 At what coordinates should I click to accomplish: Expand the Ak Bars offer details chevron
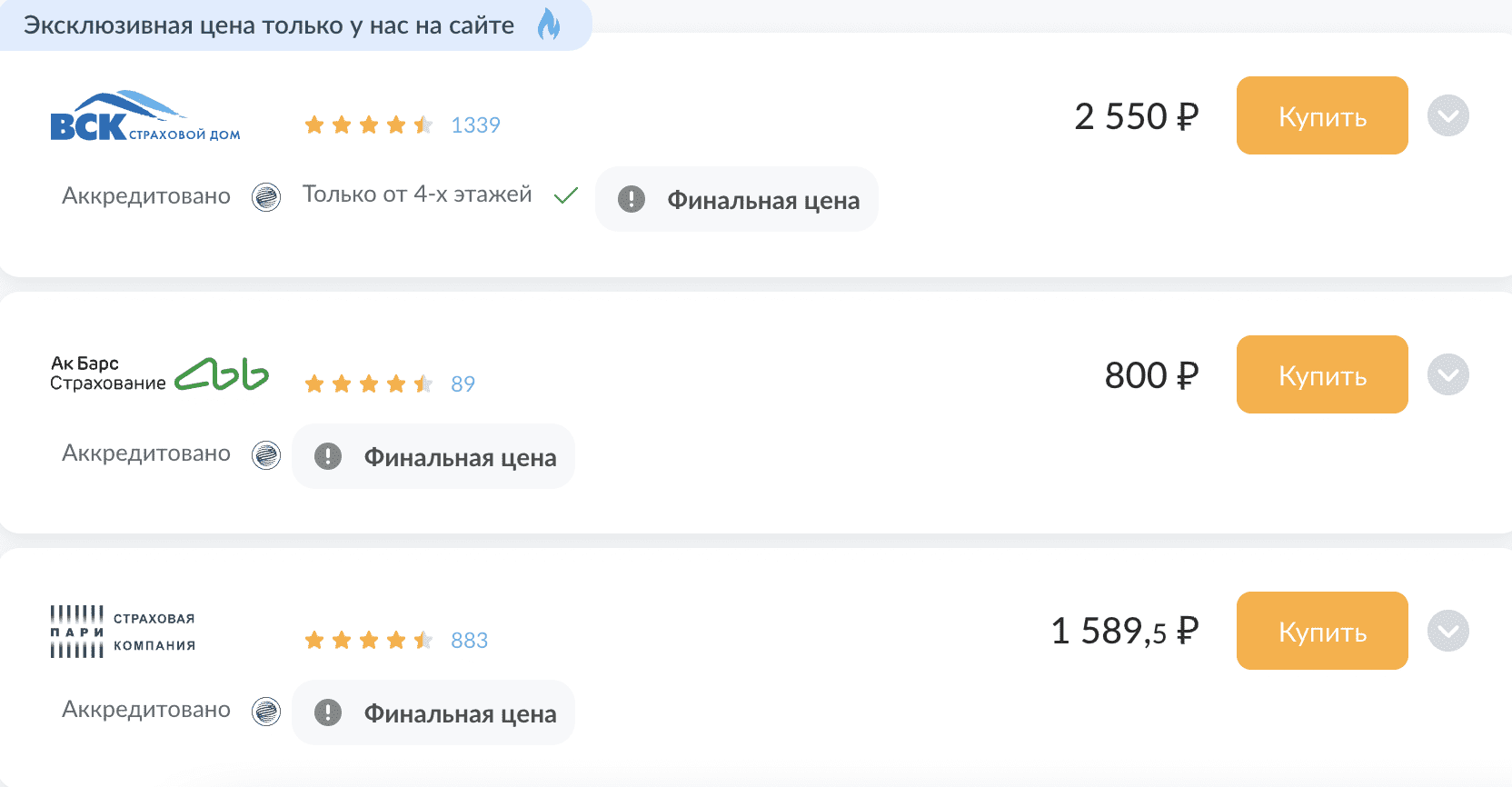click(x=1447, y=374)
